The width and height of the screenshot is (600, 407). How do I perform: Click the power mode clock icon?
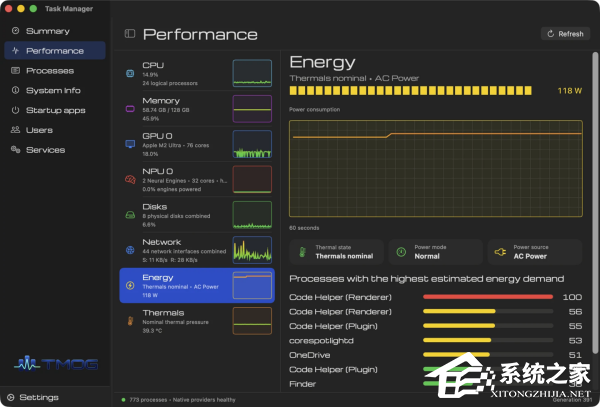(401, 252)
